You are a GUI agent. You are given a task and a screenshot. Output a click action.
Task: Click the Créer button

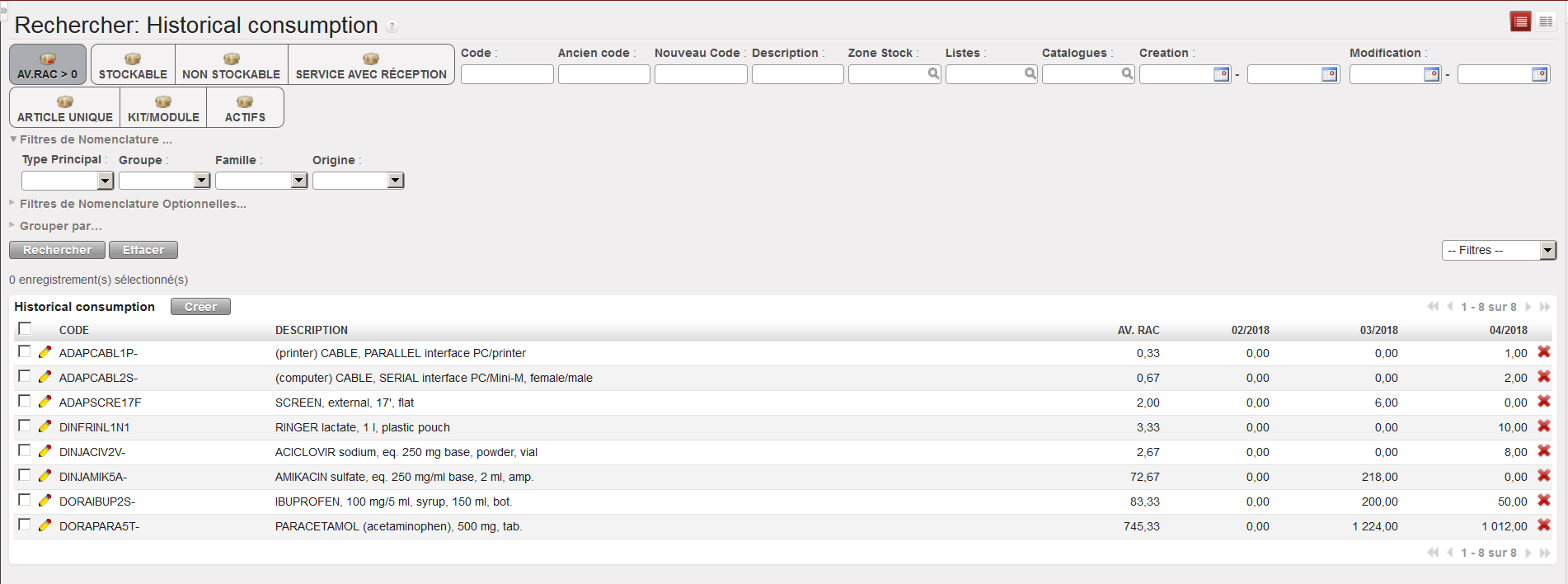click(x=200, y=307)
